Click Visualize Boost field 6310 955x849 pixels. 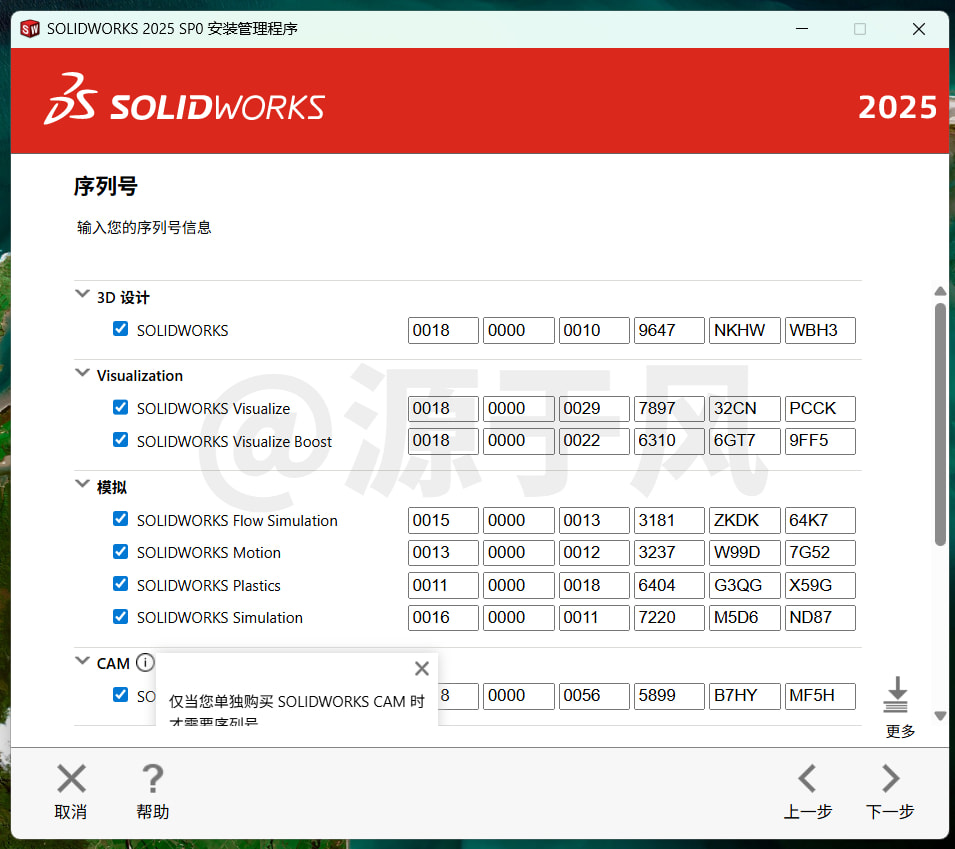(669, 441)
